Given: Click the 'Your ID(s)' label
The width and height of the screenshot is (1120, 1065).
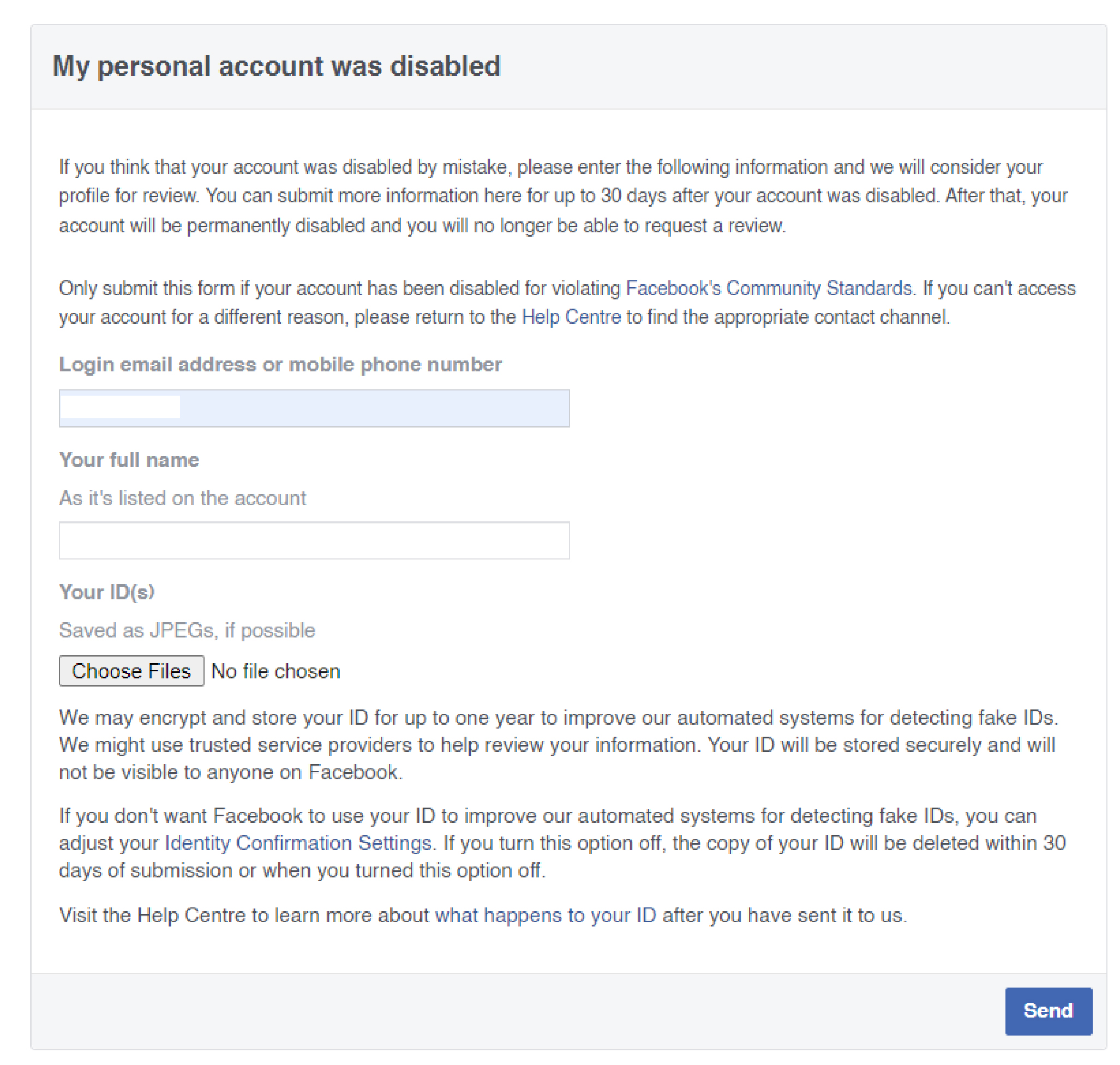Looking at the screenshot, I should pos(107,592).
